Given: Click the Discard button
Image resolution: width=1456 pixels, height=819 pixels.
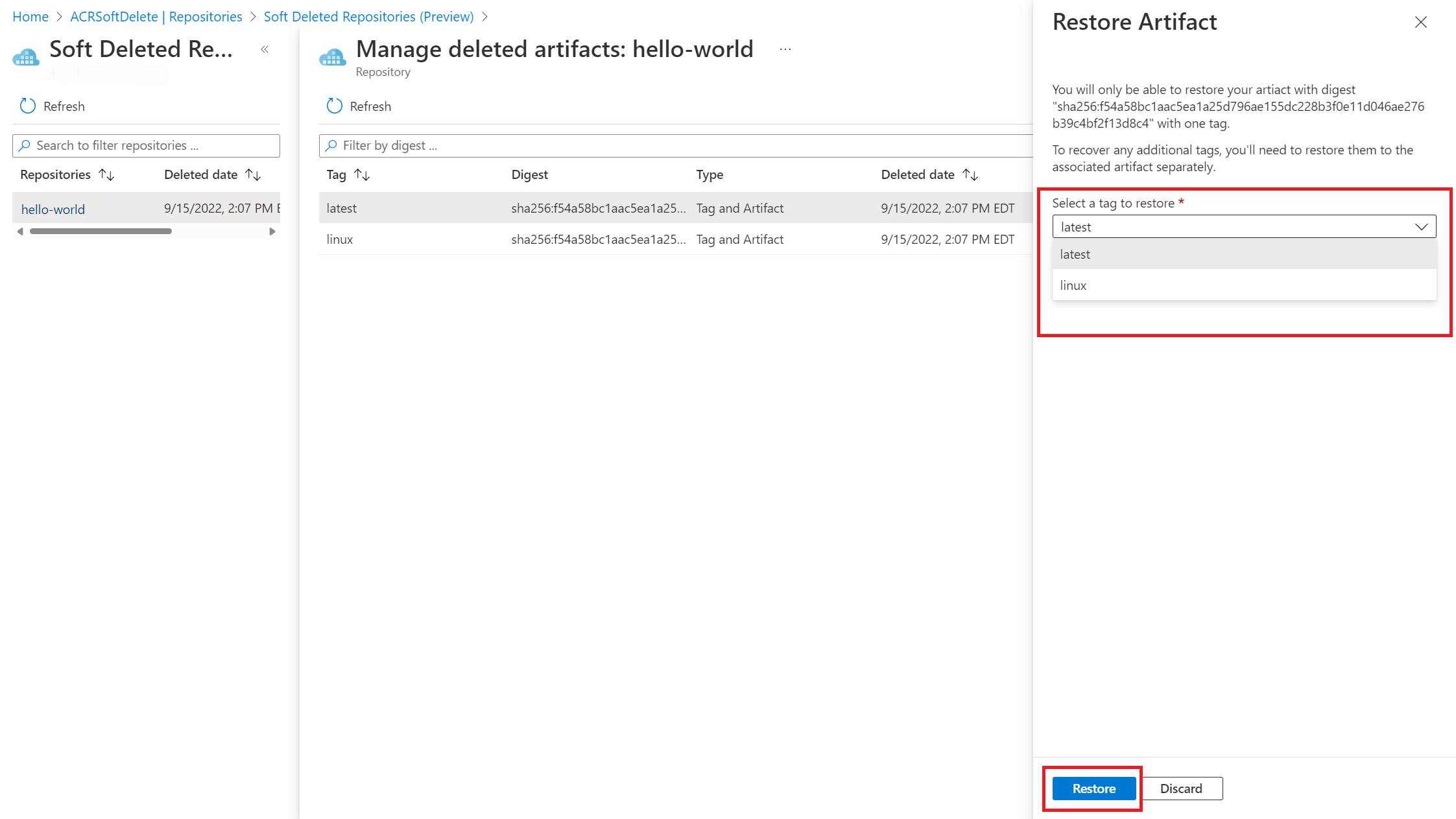Looking at the screenshot, I should 1182,788.
